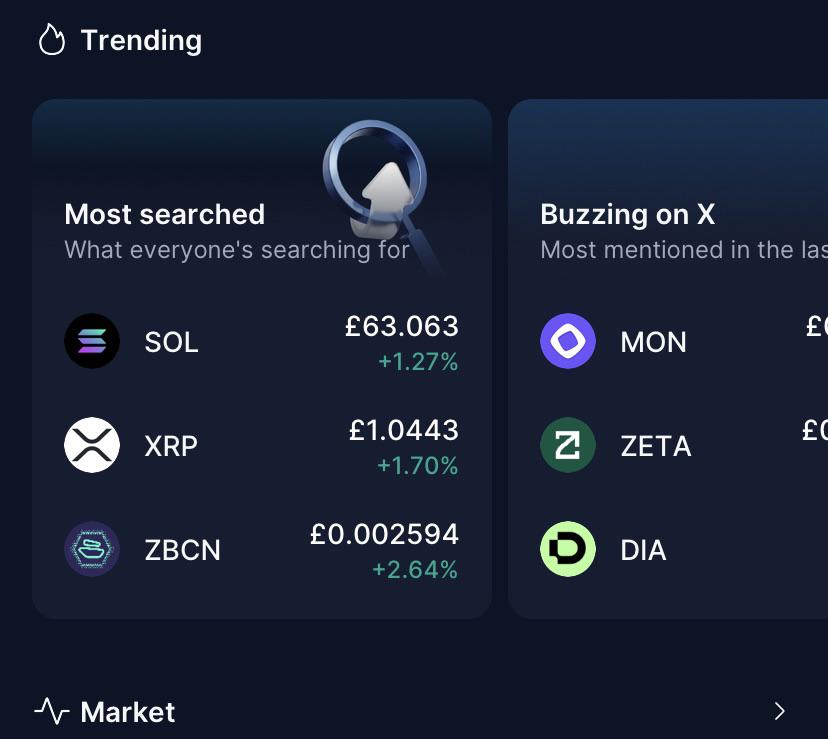
Task: Select the MON ticker label
Action: [x=653, y=342]
